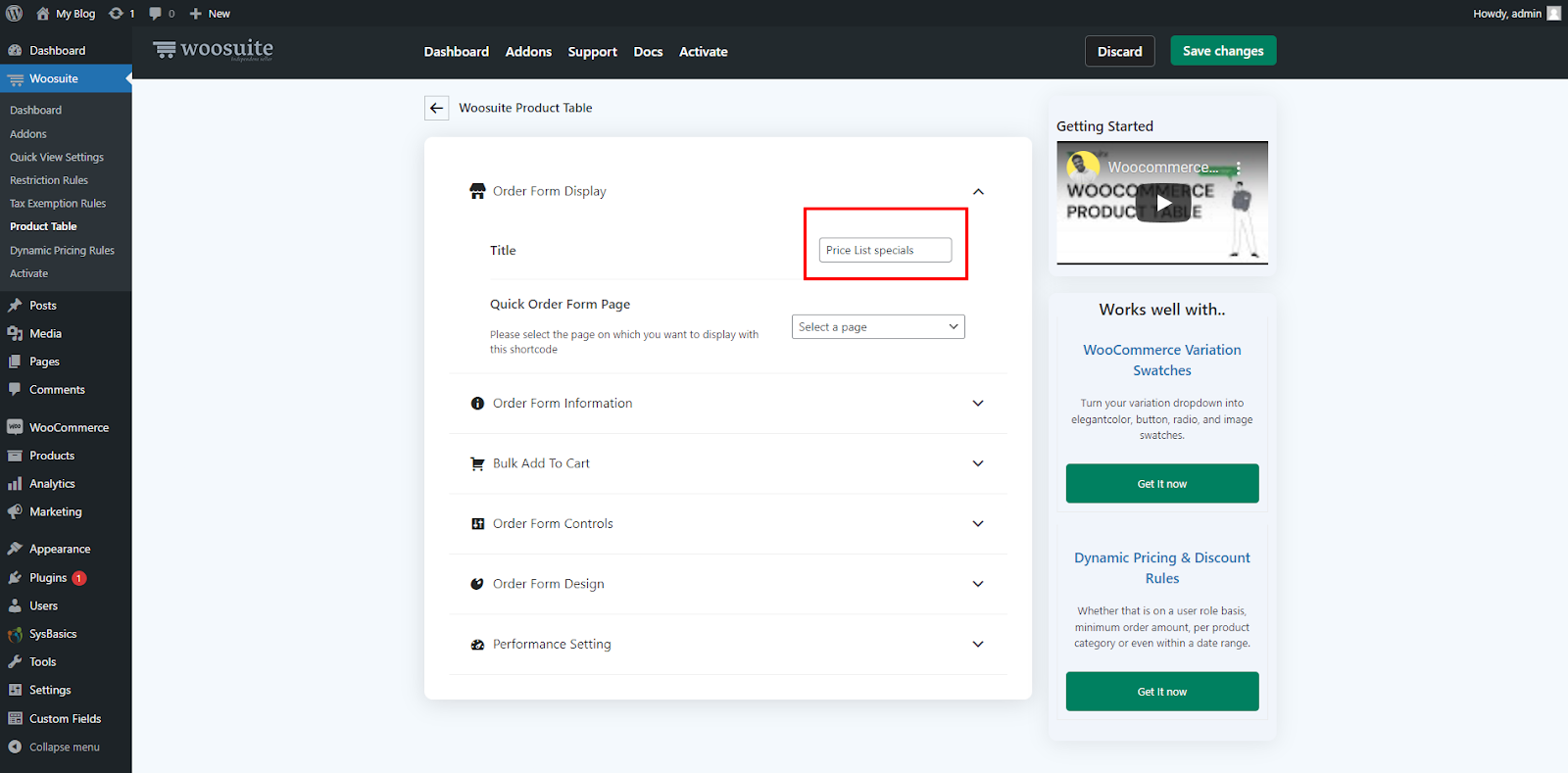Screen dimensions: 1568x773
Task: Open the Addons tab in Woosuite header
Action: pos(528,52)
